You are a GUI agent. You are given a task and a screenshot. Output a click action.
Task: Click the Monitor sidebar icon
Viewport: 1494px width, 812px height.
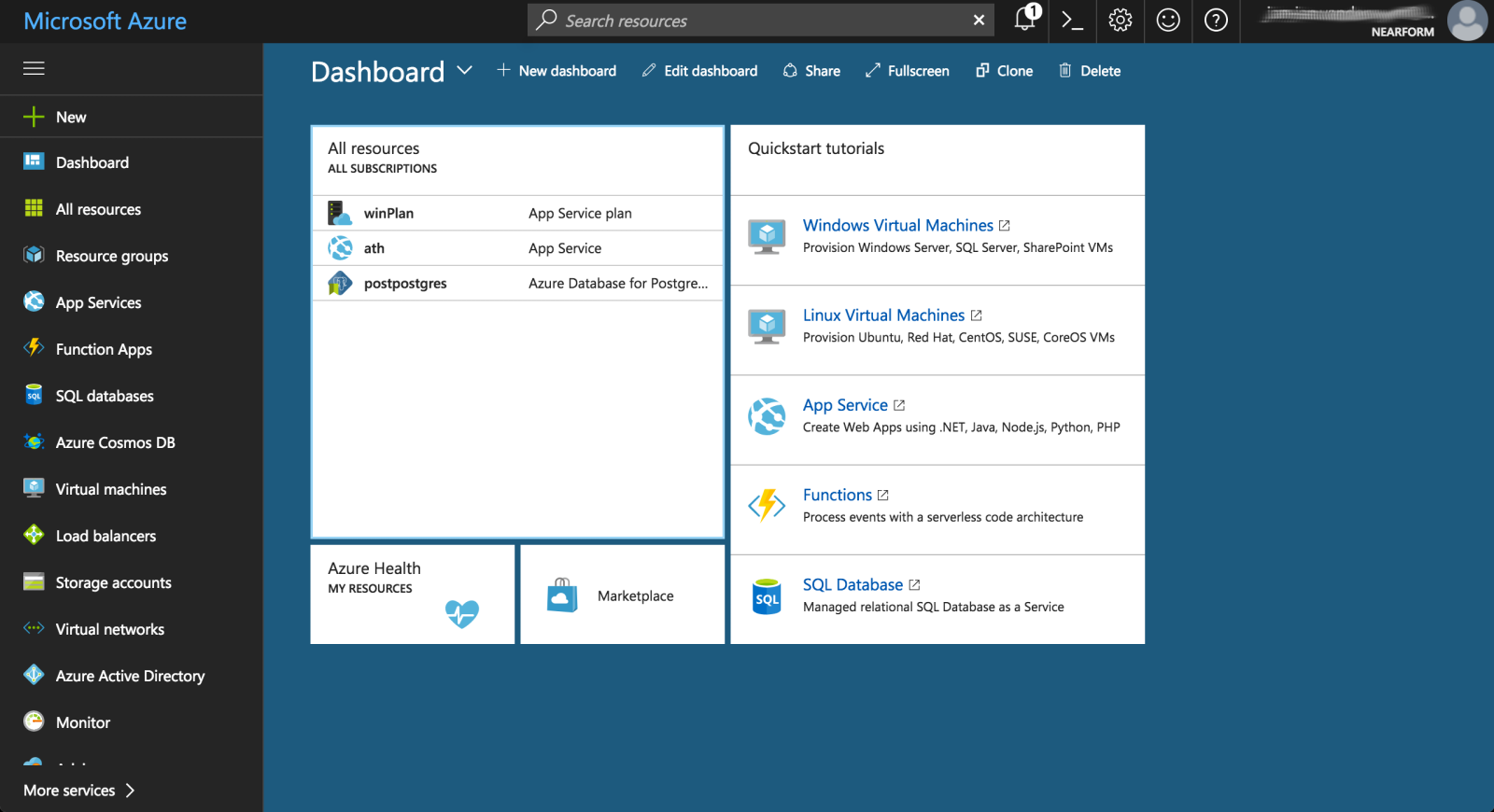click(34, 721)
